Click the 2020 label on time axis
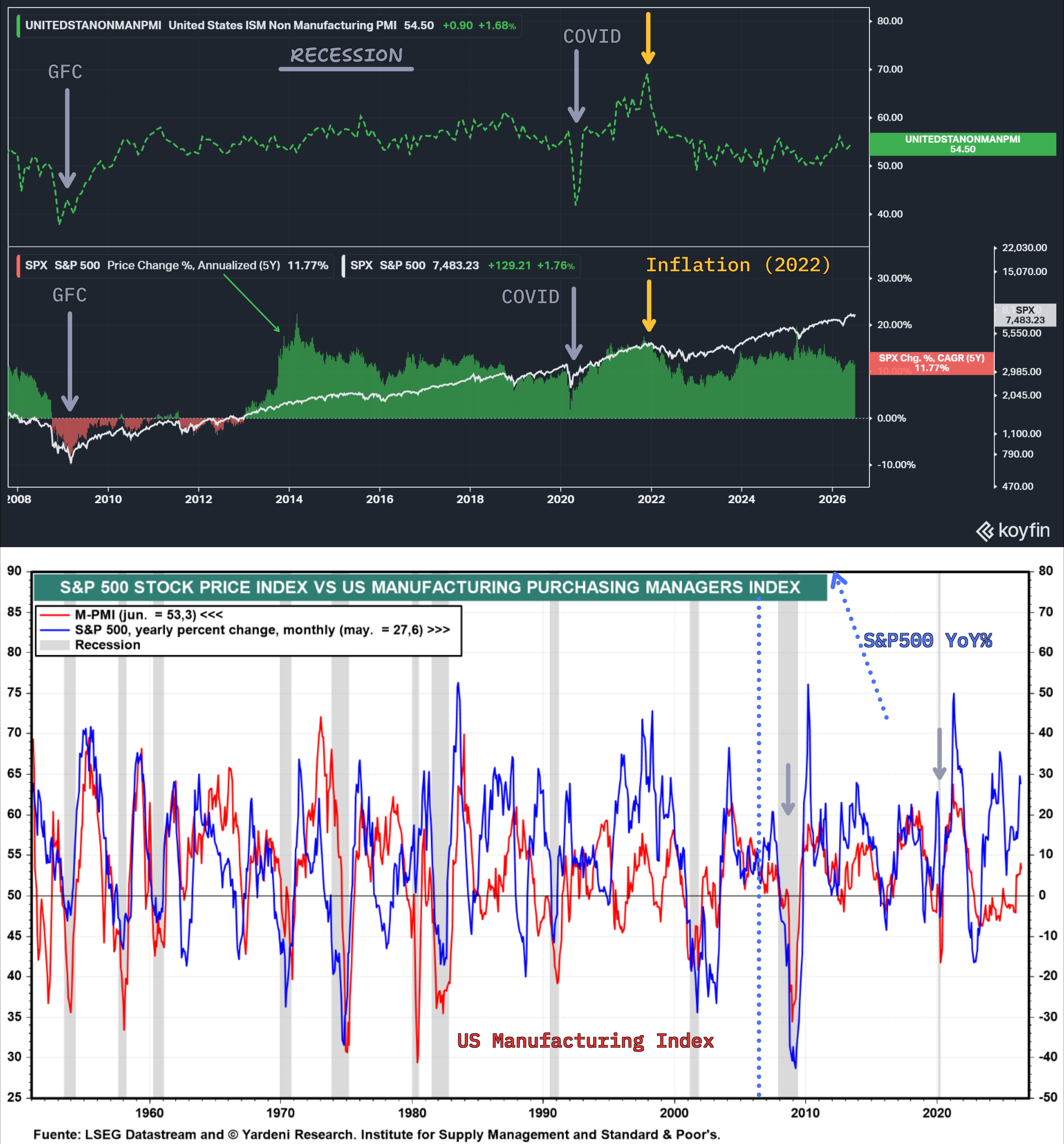This screenshot has height=1144, width=1064. click(560, 499)
